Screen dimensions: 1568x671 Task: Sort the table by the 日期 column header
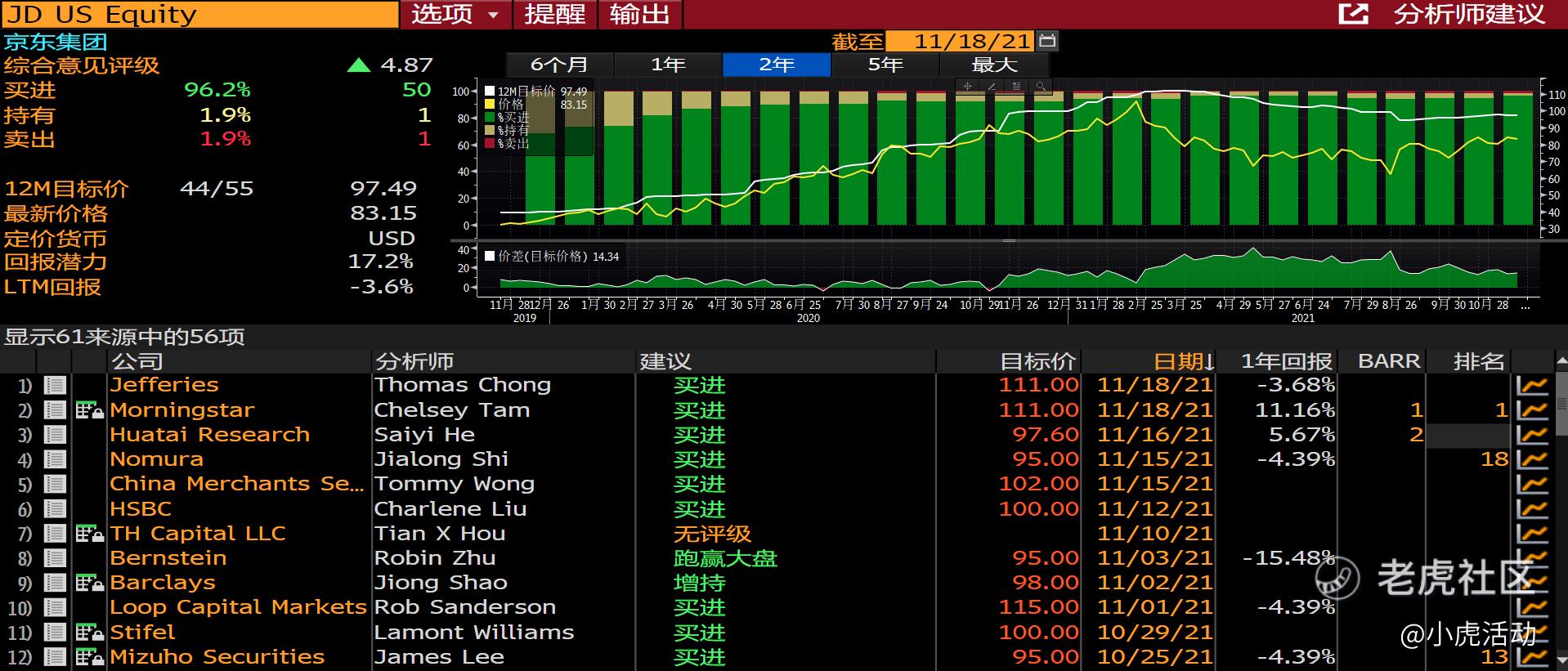pyautogui.click(x=1149, y=361)
